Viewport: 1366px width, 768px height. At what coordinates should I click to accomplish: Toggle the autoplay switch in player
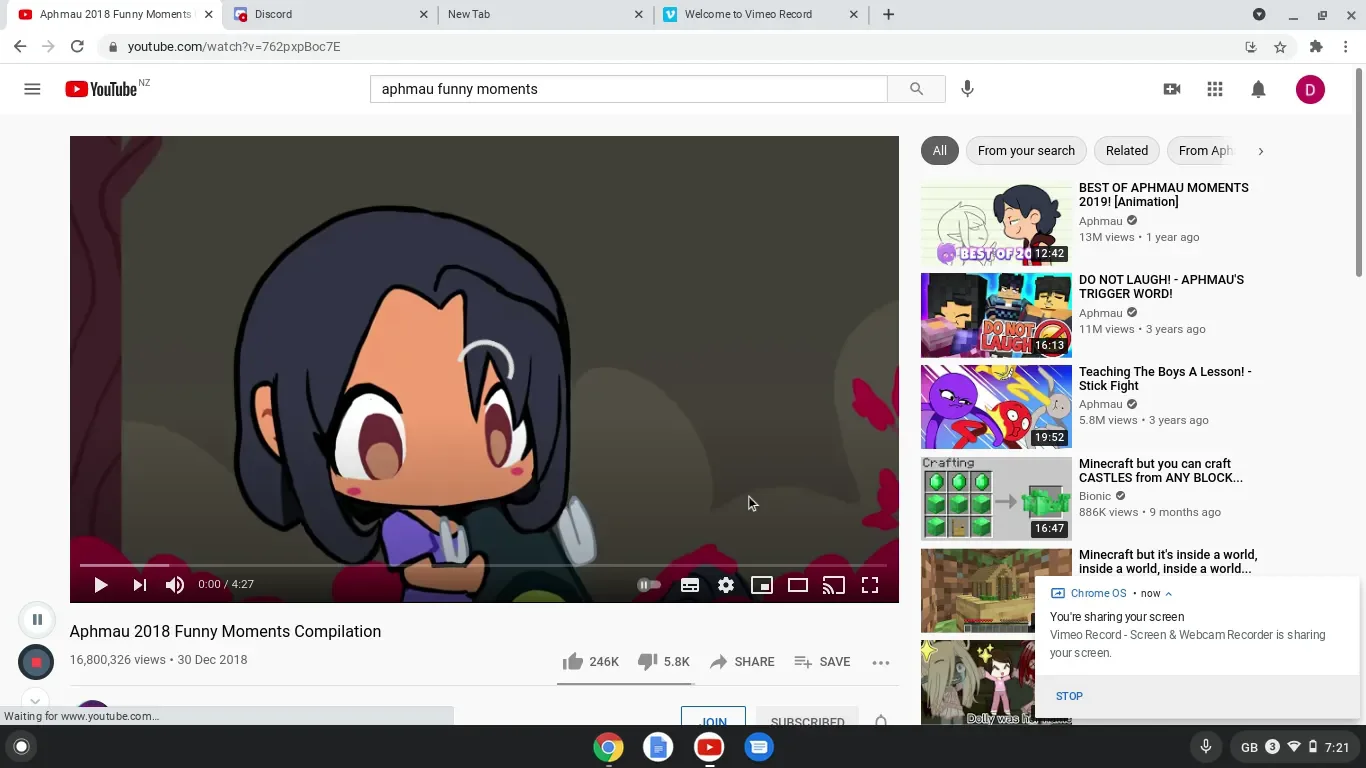648,585
